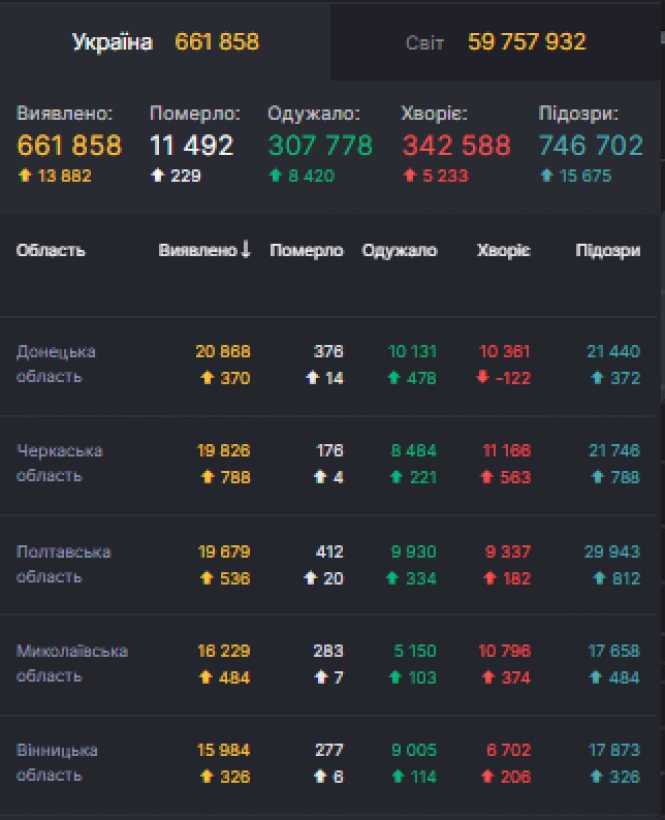Sort table by Одужало column header
Image resolution: width=665 pixels, height=820 pixels.
point(399,251)
